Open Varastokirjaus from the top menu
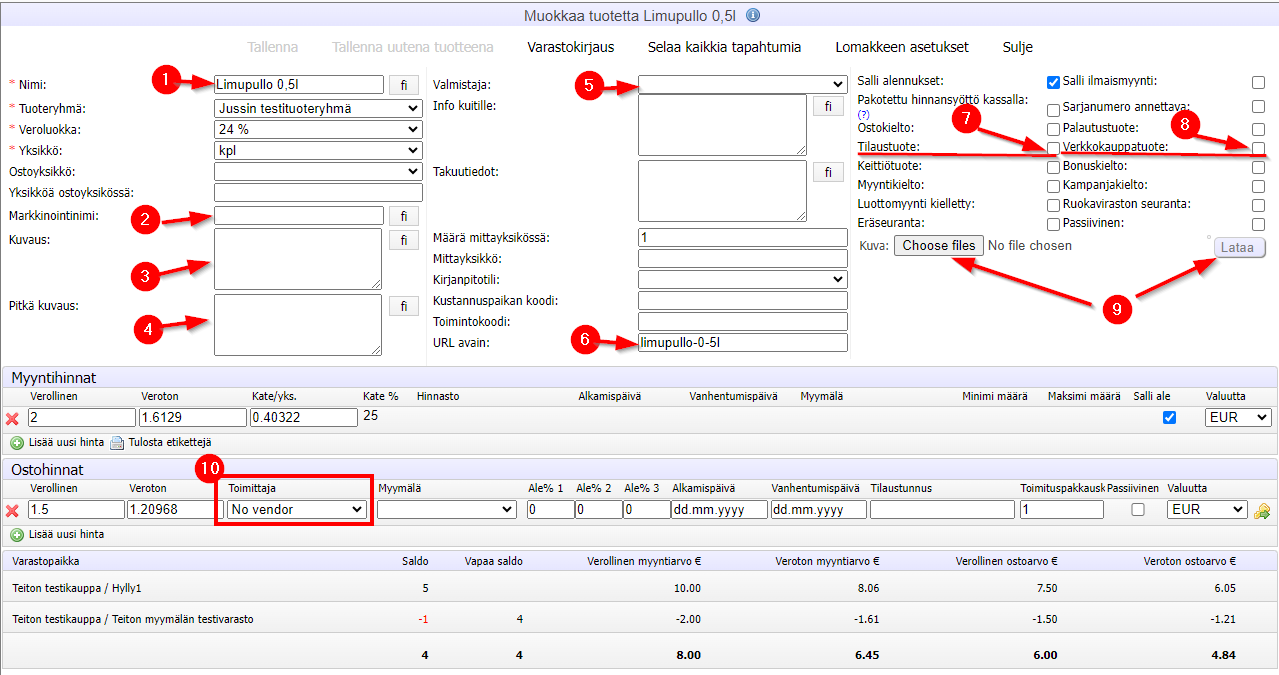Viewport: 1279px width, 675px height. coord(570,47)
